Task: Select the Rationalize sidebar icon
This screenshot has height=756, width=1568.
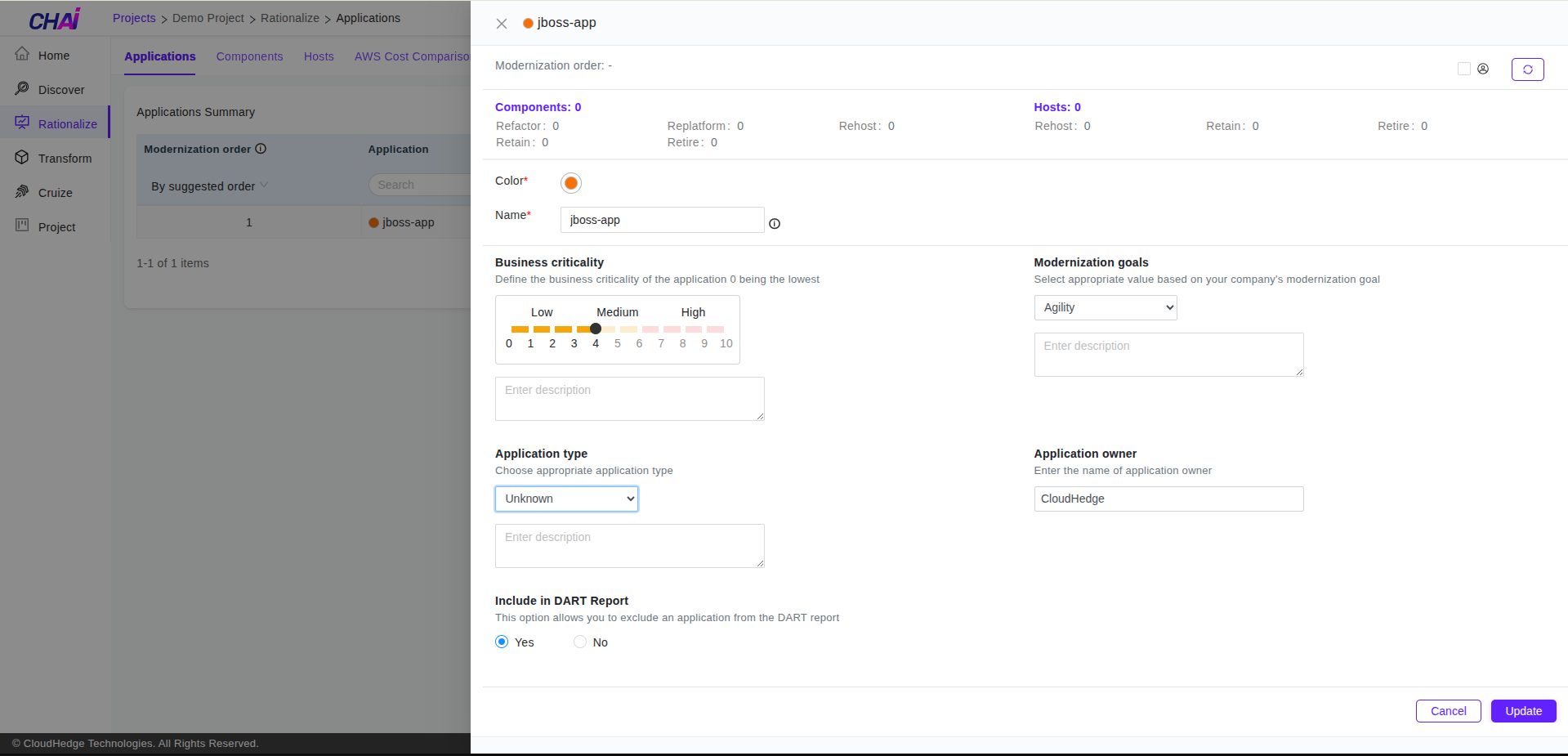Action: tap(23, 123)
